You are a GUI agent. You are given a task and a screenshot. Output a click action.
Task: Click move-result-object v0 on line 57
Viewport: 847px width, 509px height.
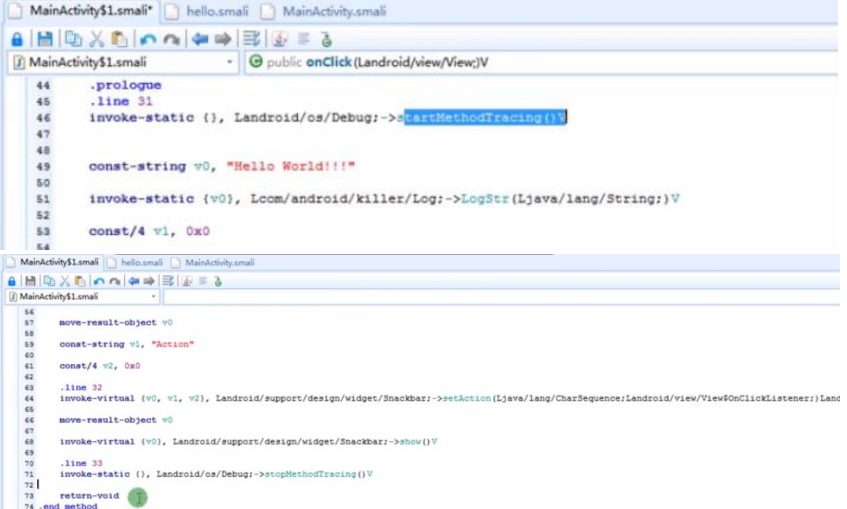click(116, 323)
